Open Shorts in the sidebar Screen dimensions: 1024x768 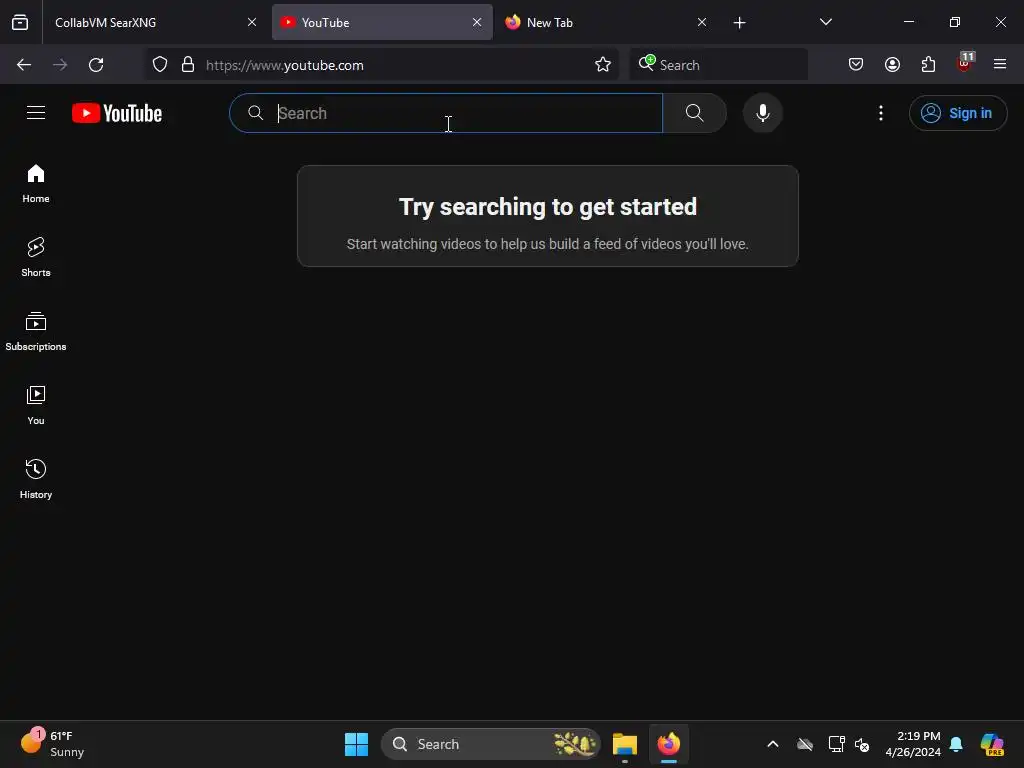click(x=36, y=257)
